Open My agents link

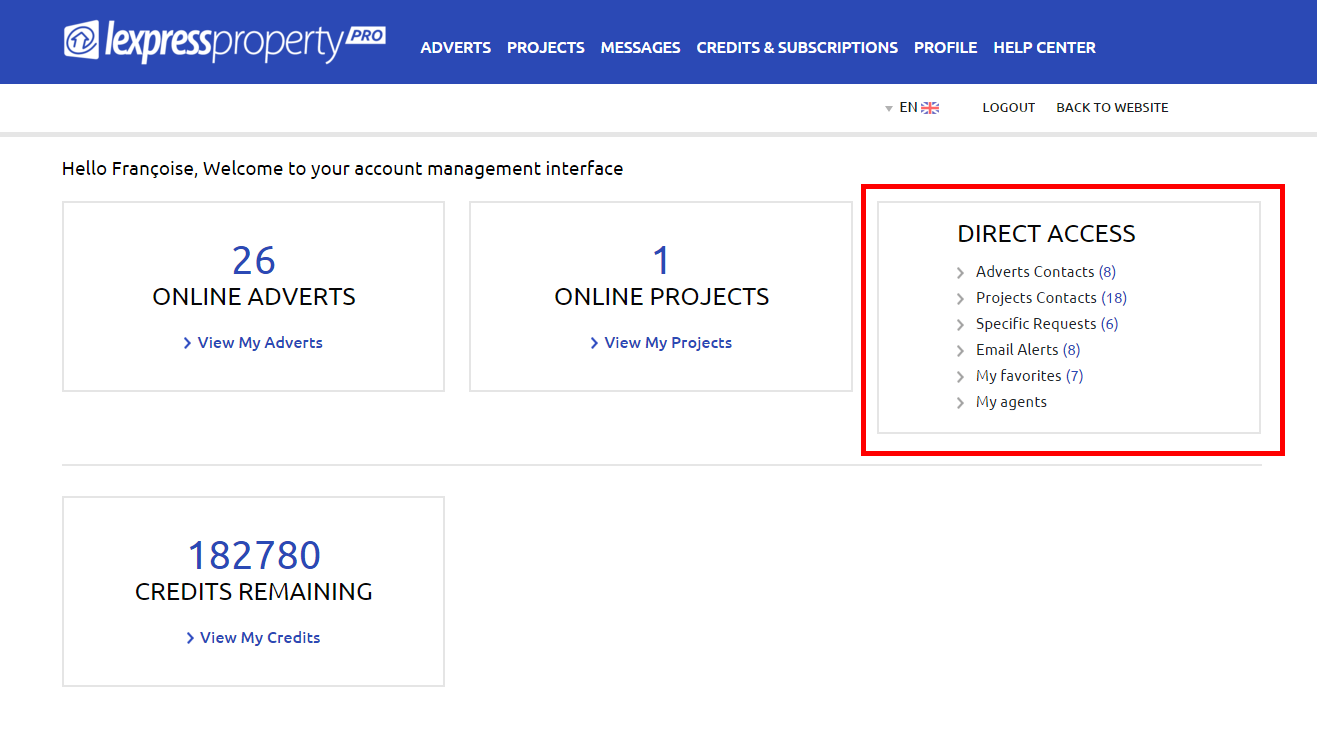click(x=1012, y=402)
